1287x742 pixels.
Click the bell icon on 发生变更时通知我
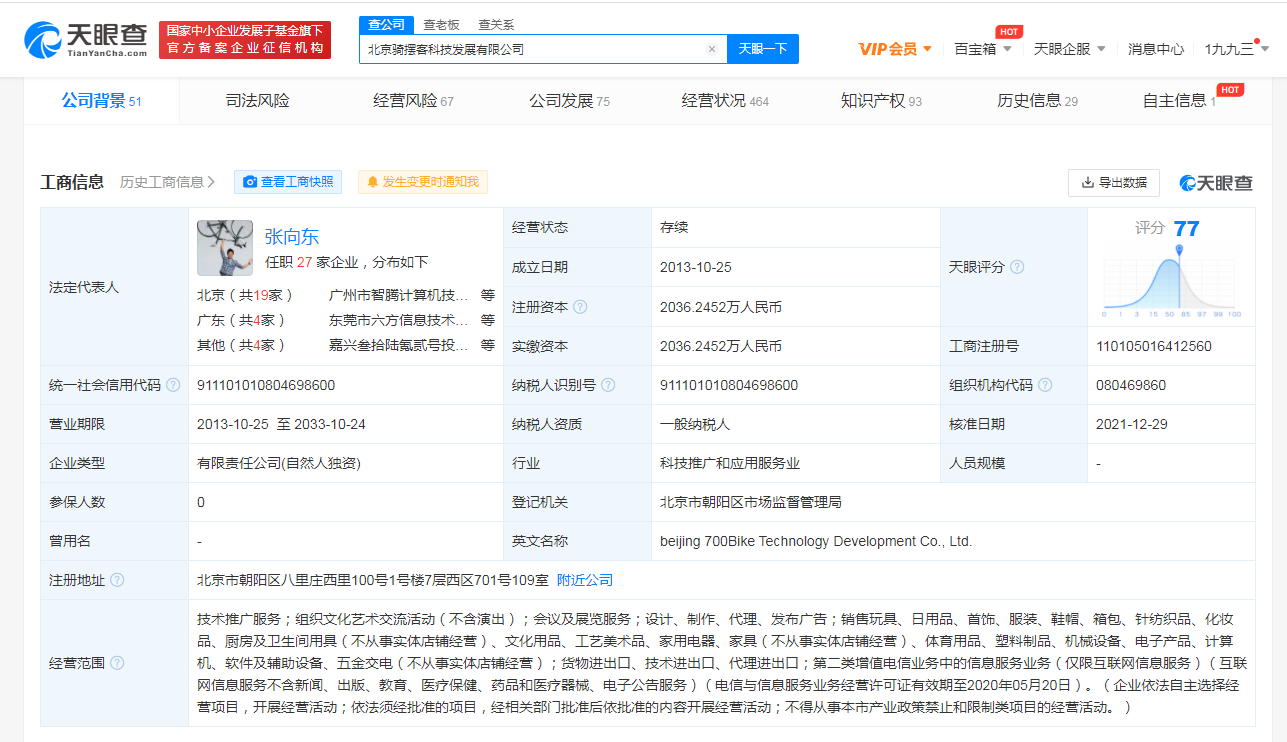pos(373,182)
